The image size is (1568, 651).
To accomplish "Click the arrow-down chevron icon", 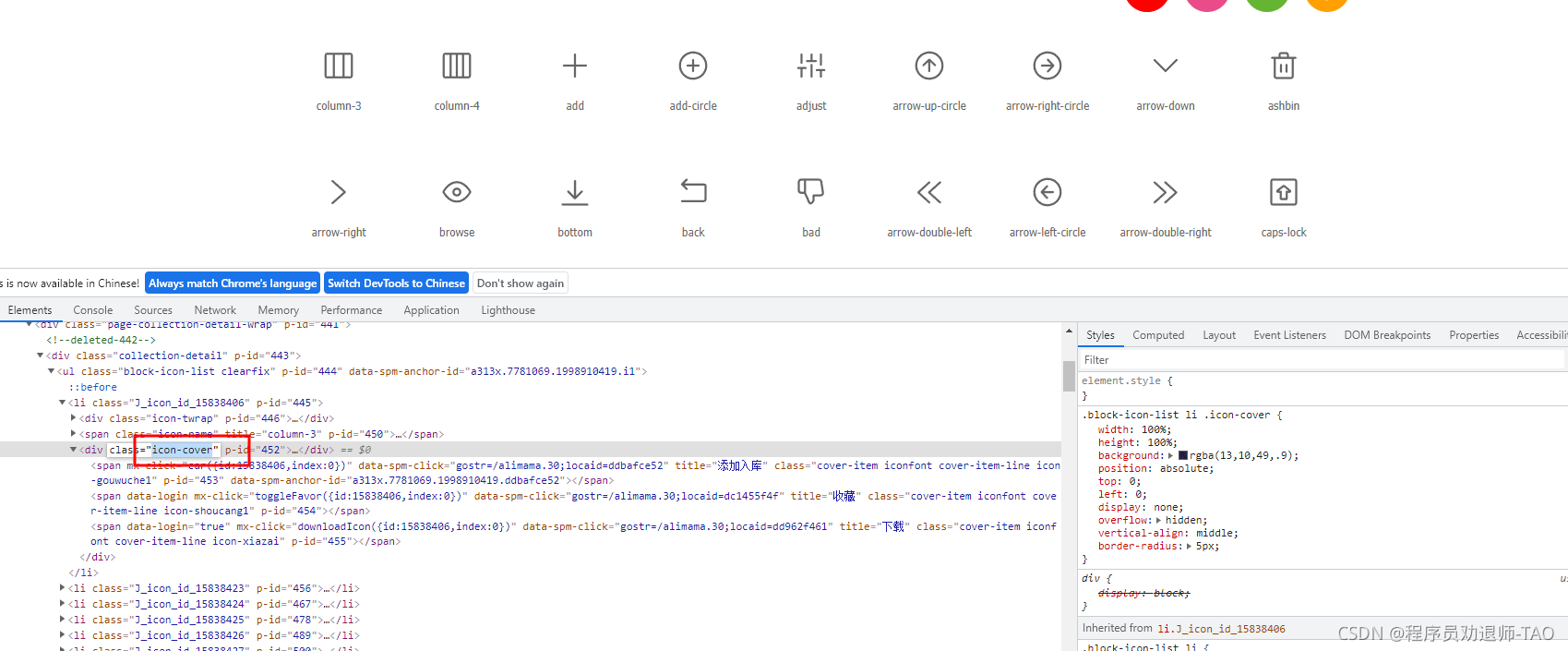I will (x=1166, y=66).
